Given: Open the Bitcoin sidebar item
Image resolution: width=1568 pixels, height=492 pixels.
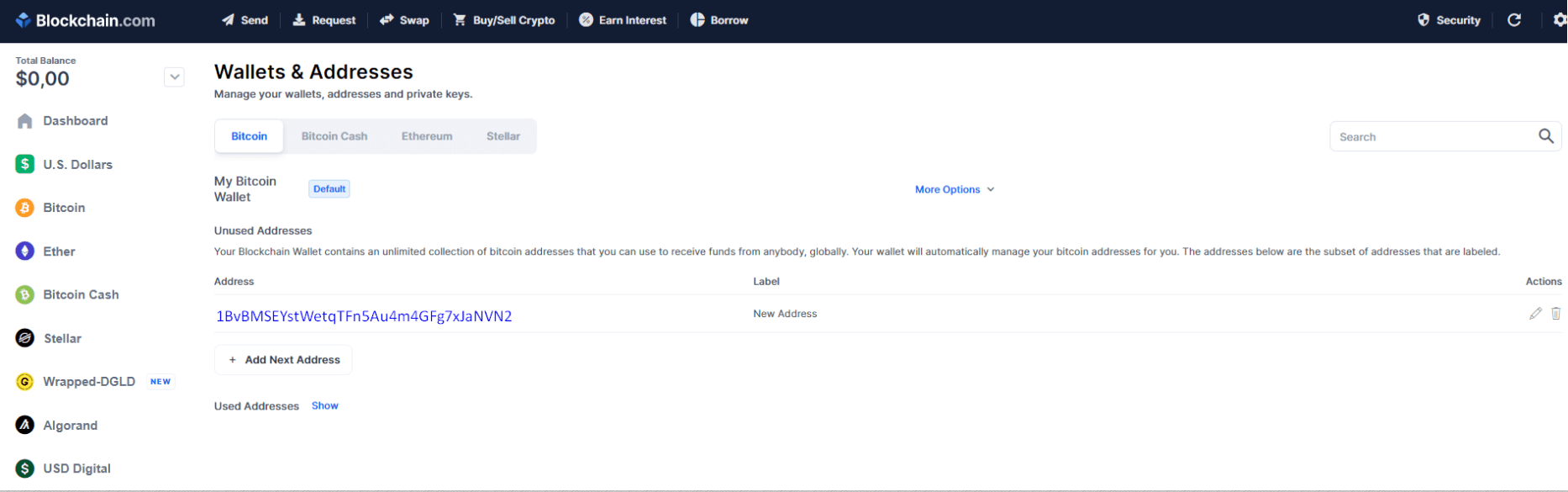Looking at the screenshot, I should coord(63,208).
